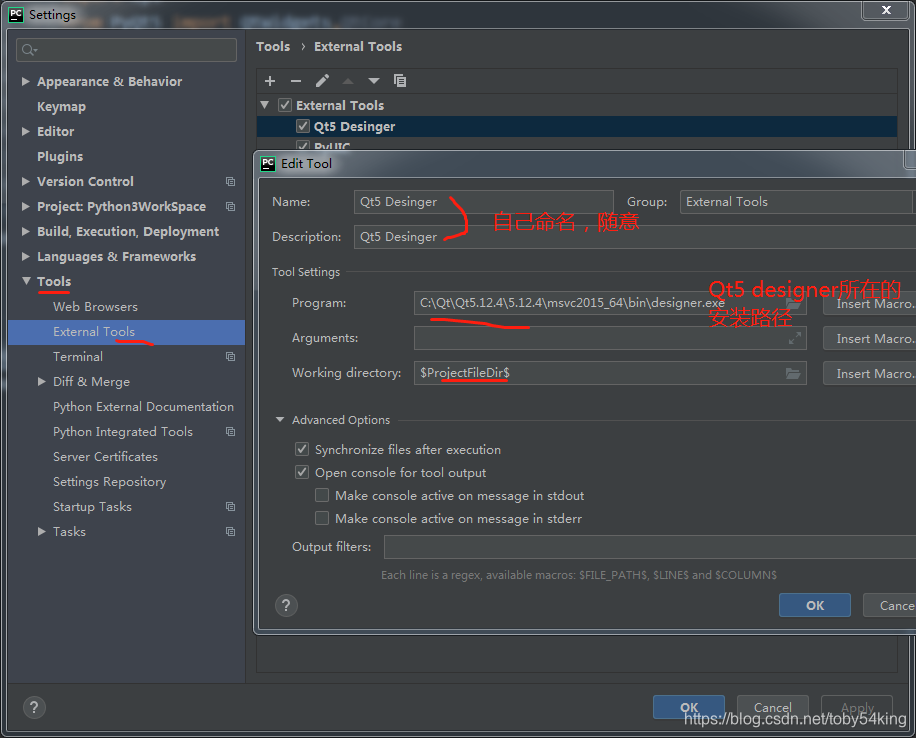Enable Make console active on stderr message
Image resolution: width=916 pixels, height=738 pixels.
322,518
